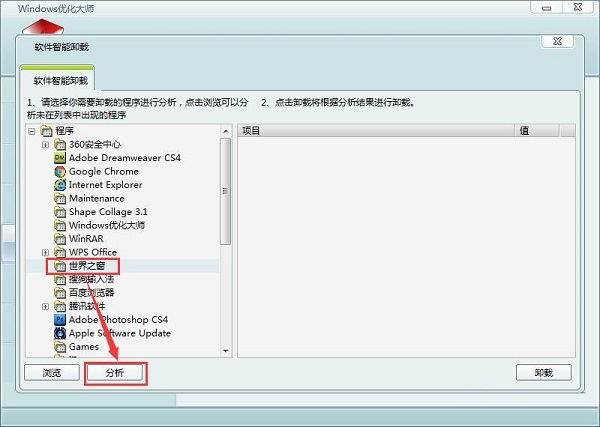The image size is (600, 427).
Task: Click the 360安全中心 folder icon
Action: click(60, 145)
